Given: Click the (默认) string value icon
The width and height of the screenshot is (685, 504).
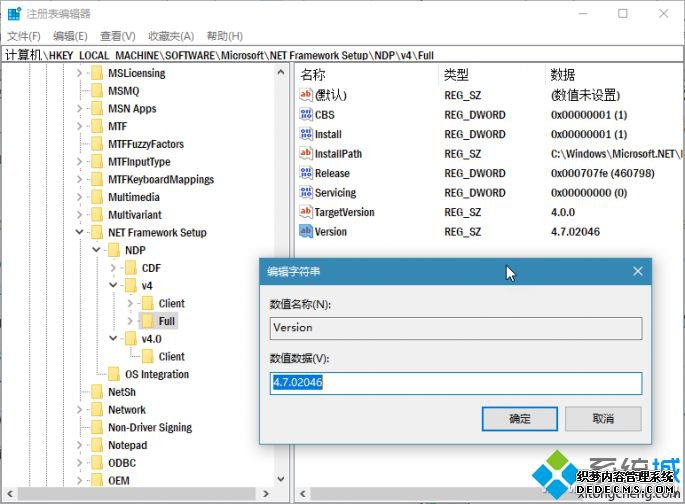Looking at the screenshot, I should pos(305,95).
